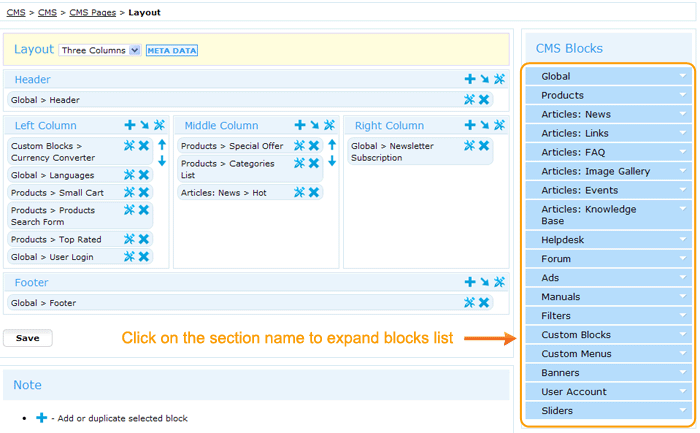Open Right Column settings tools icon

[499, 125]
